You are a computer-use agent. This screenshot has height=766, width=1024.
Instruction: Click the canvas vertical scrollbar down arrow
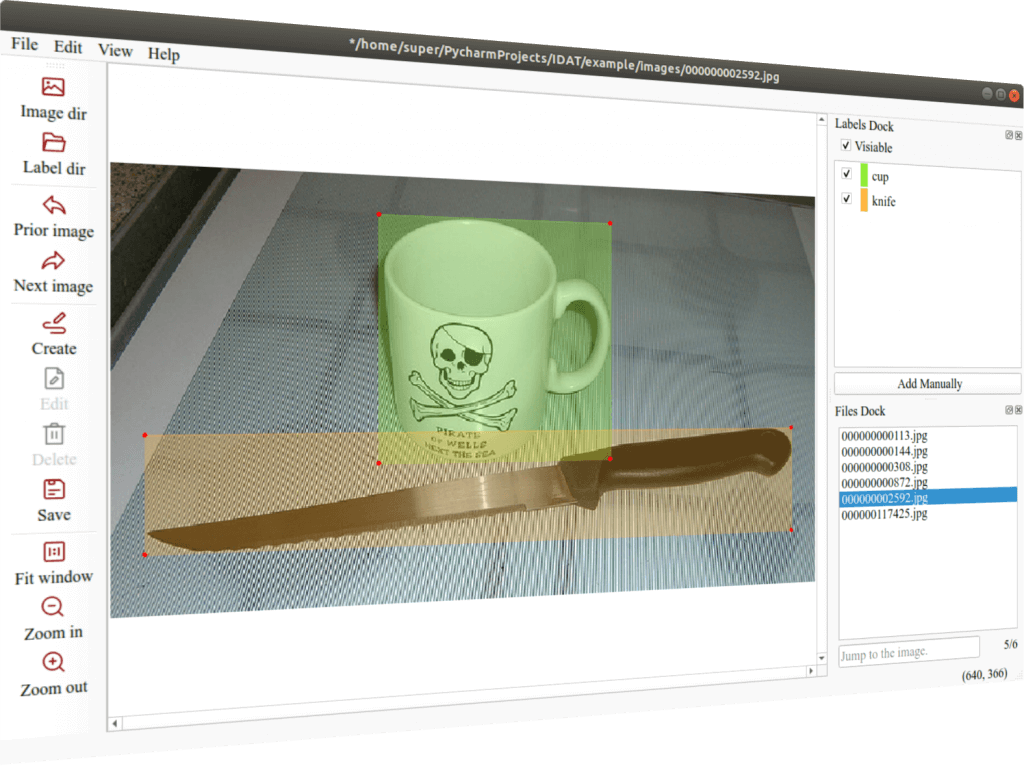click(822, 658)
